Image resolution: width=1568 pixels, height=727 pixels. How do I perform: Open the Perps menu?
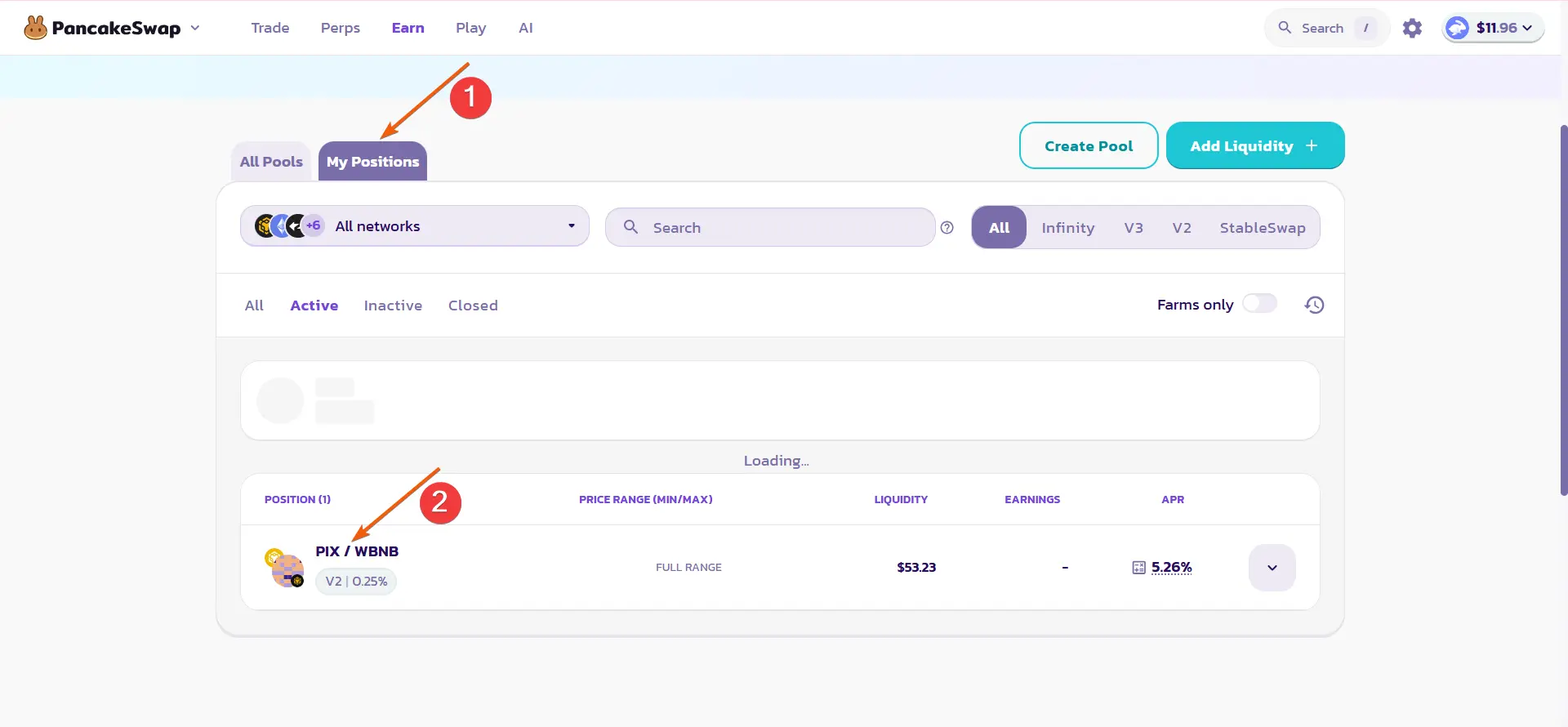tap(341, 28)
